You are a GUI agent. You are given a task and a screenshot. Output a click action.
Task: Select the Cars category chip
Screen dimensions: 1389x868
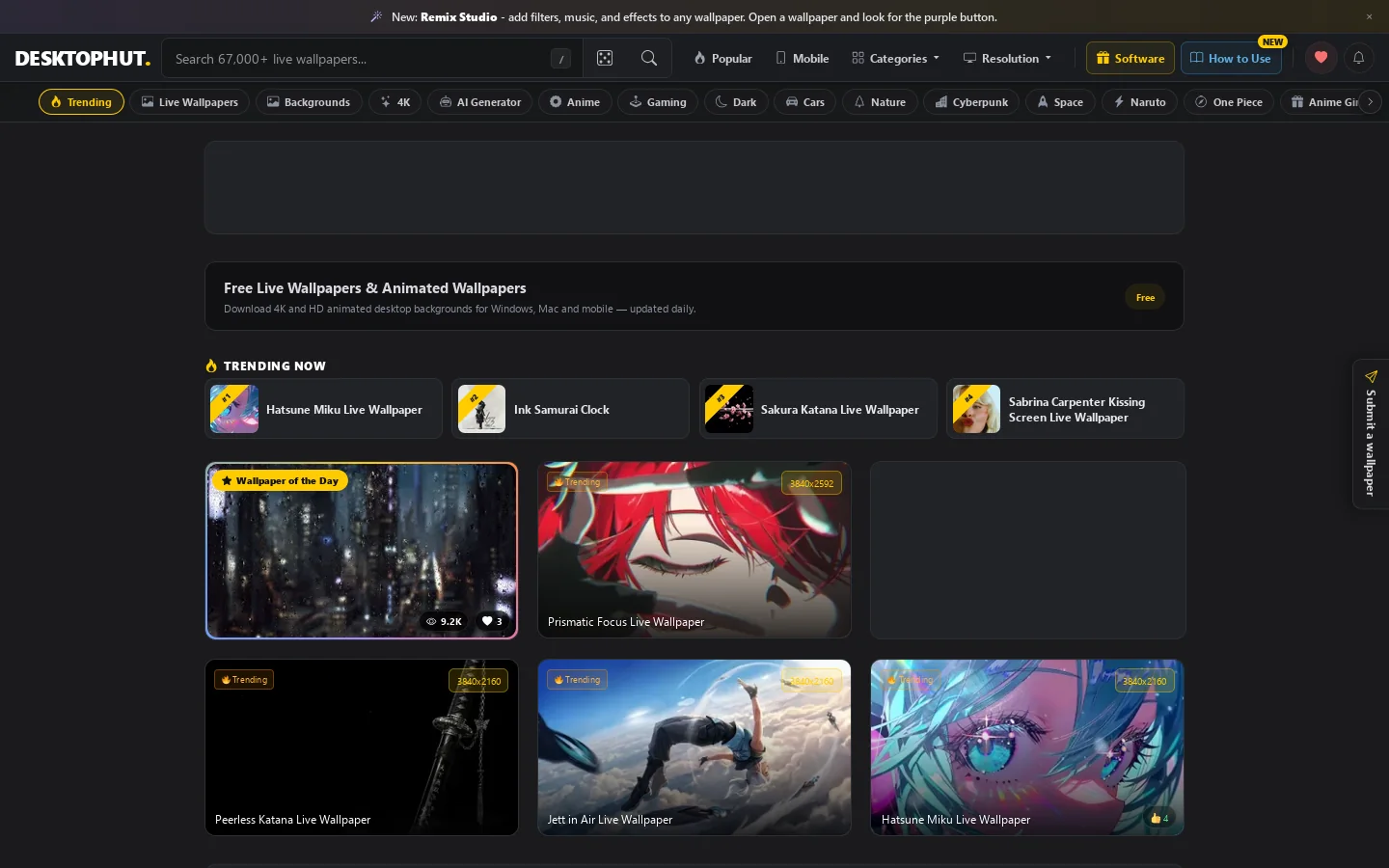point(805,102)
